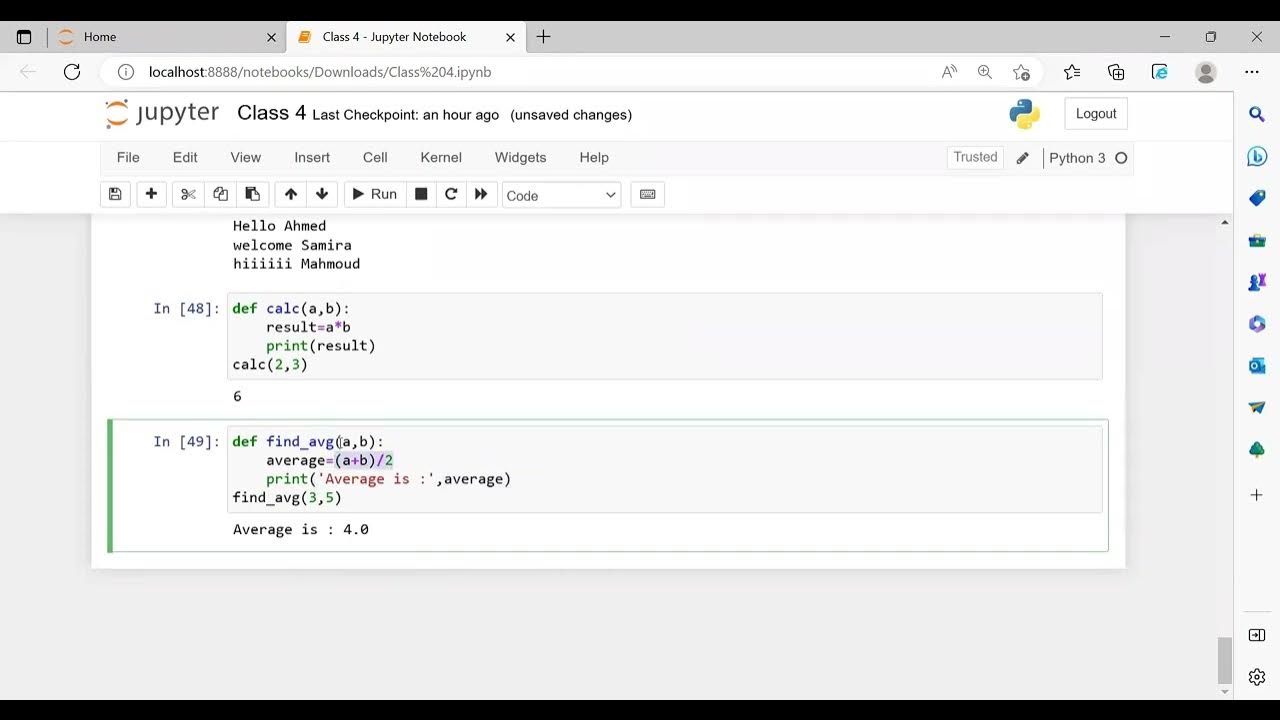Close the Home browser tab

tap(271, 37)
